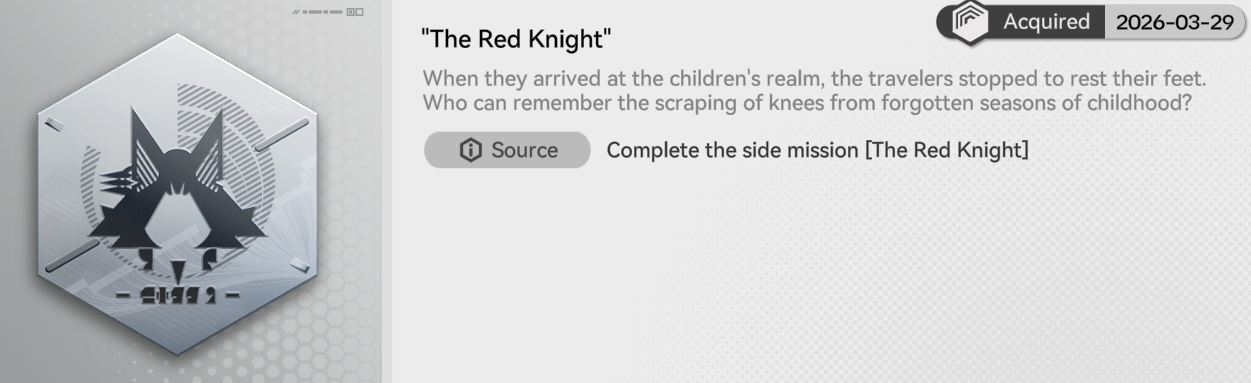This screenshot has width=1251, height=383.
Task: Click the small double-box indicator above the medal
Action: point(355,11)
